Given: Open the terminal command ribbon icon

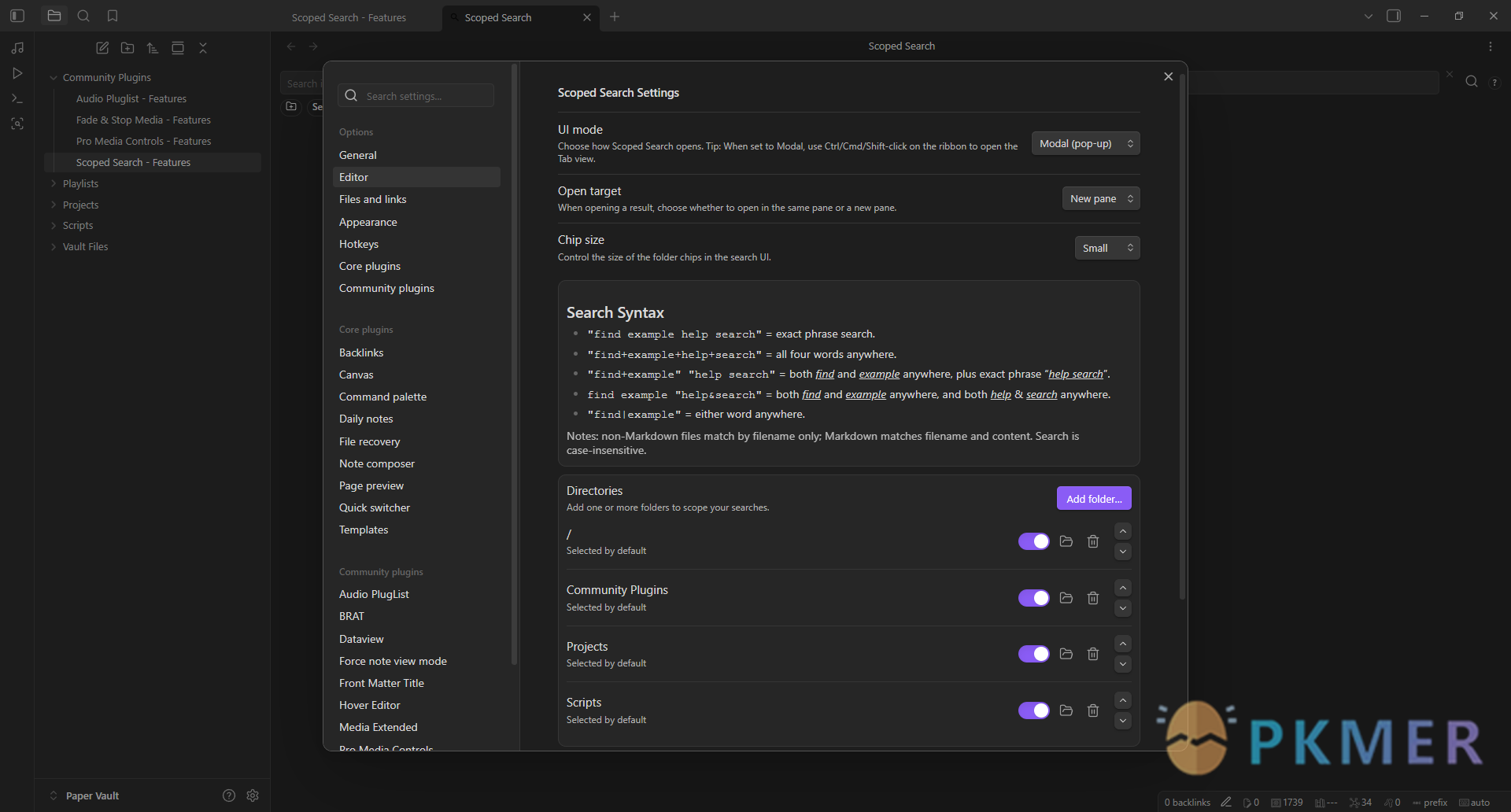Looking at the screenshot, I should coord(17,98).
